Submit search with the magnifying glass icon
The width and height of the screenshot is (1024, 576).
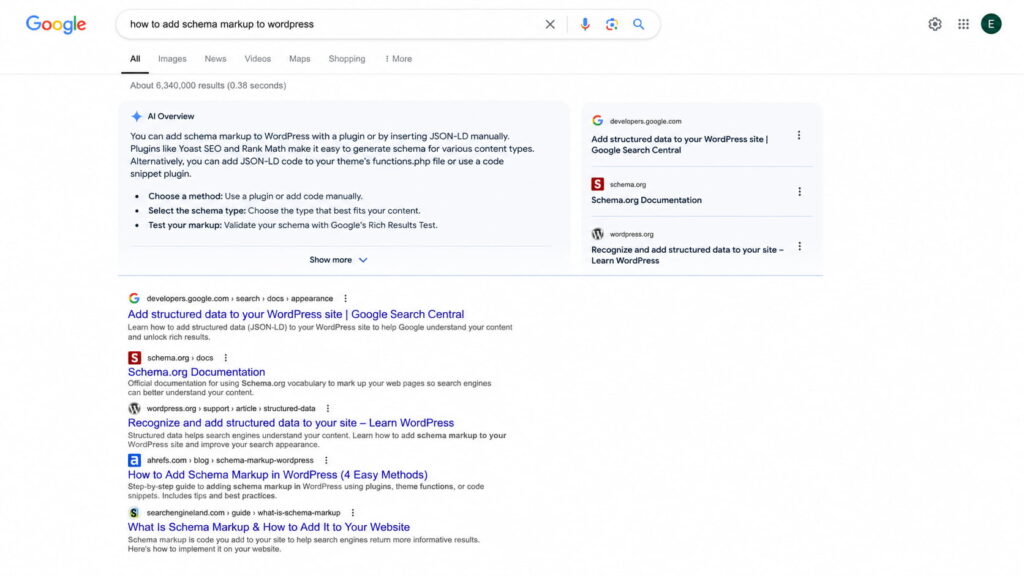[x=639, y=24]
